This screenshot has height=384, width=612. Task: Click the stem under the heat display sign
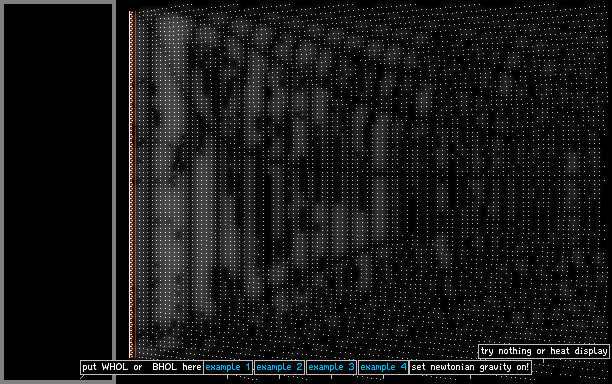[544, 361]
